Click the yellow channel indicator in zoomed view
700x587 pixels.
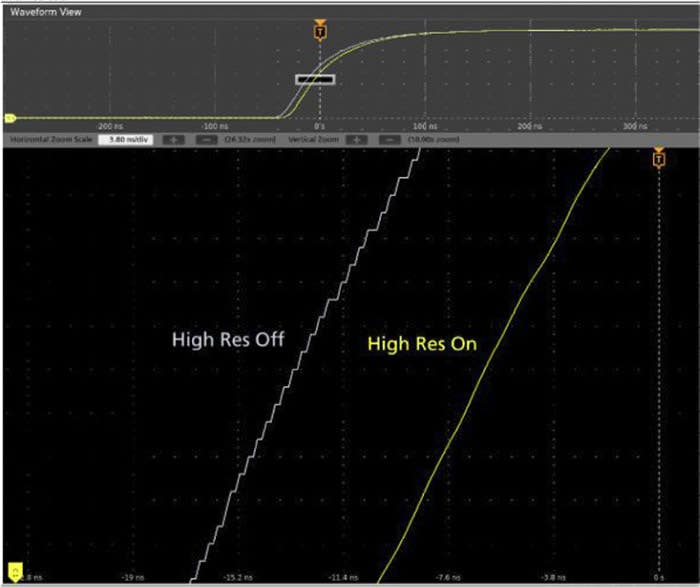[x=15, y=573]
